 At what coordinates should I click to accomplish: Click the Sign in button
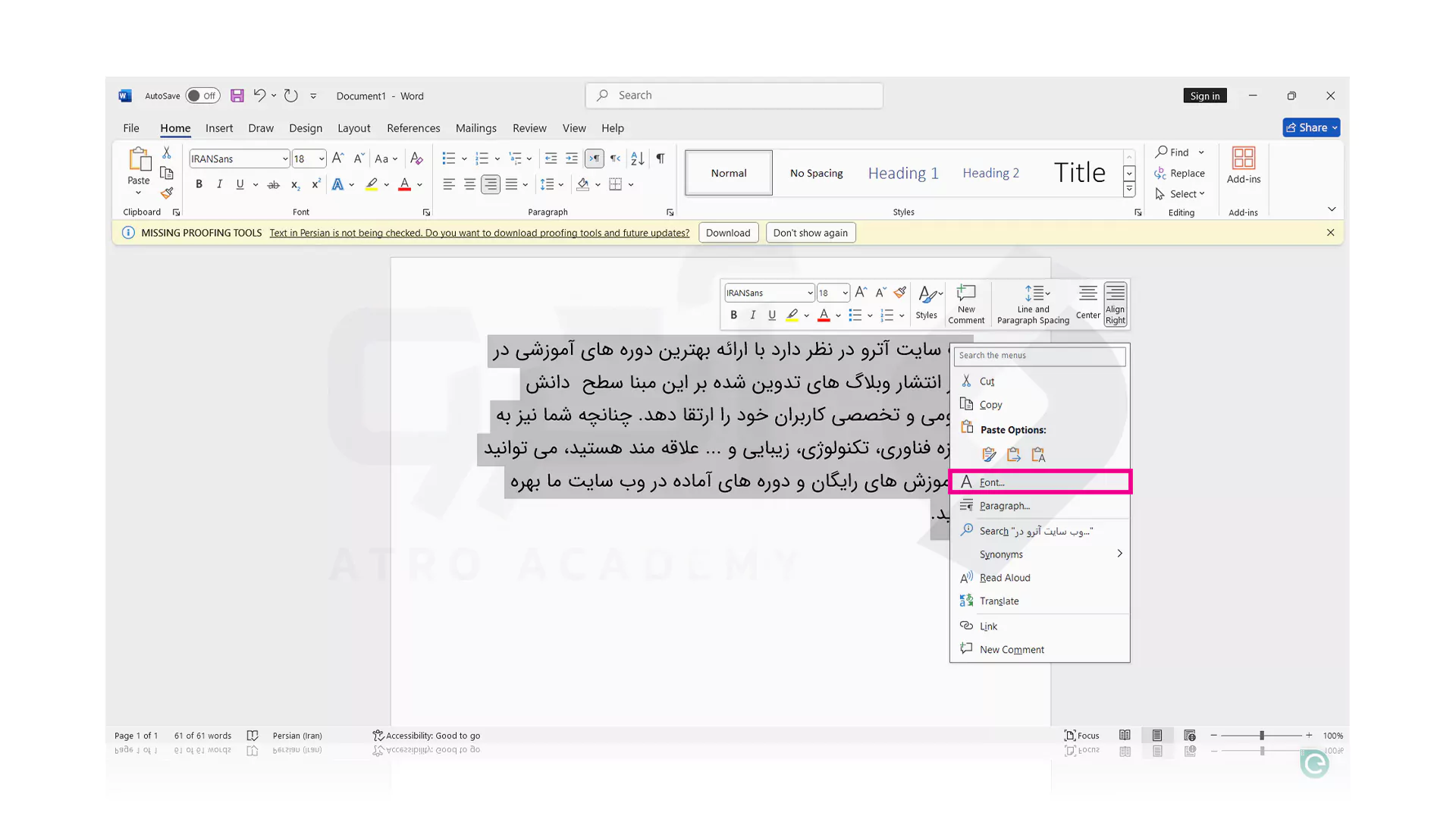tap(1205, 96)
